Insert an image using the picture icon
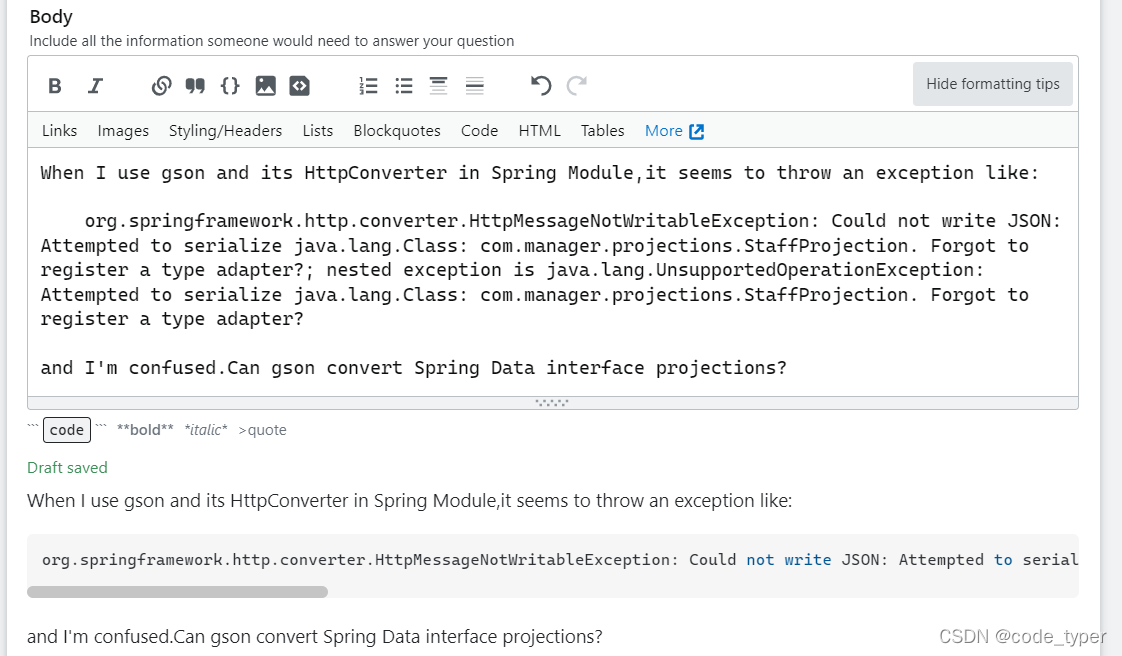The image size is (1122, 656). click(265, 86)
